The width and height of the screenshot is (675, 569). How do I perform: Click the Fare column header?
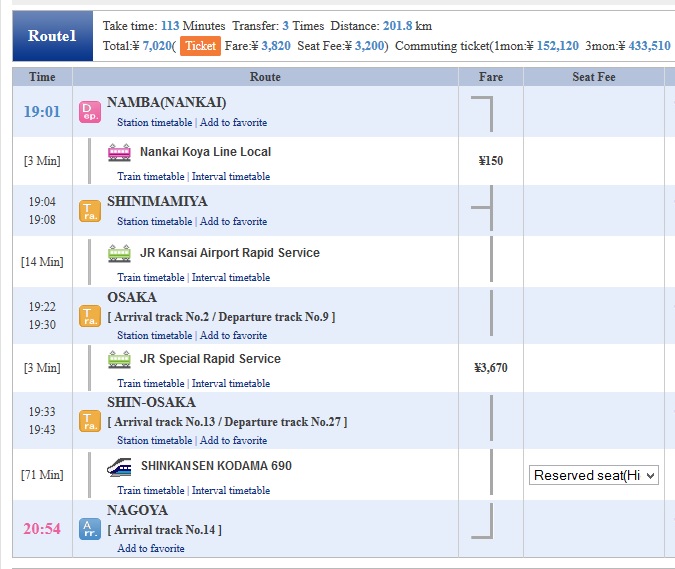click(x=491, y=77)
